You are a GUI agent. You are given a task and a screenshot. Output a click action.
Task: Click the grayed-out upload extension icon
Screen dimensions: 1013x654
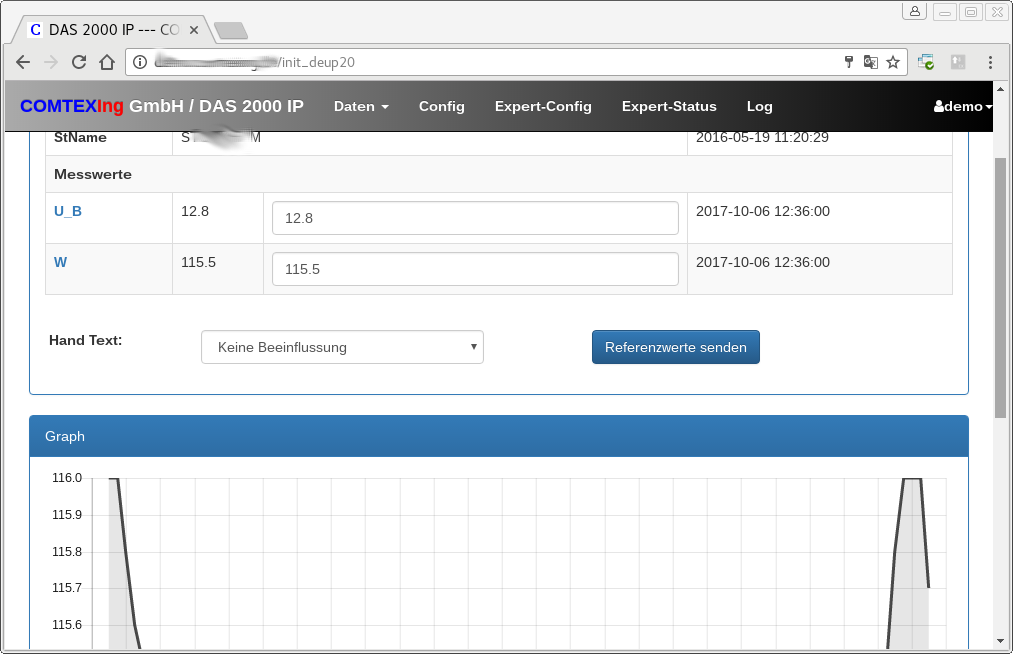(x=957, y=62)
